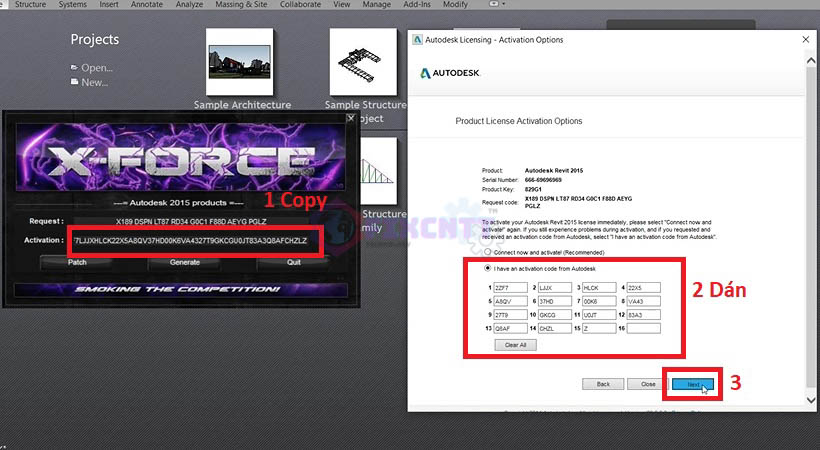Open the Sample Architecture project thumbnail
This screenshot has height=450, width=820.
[240, 62]
